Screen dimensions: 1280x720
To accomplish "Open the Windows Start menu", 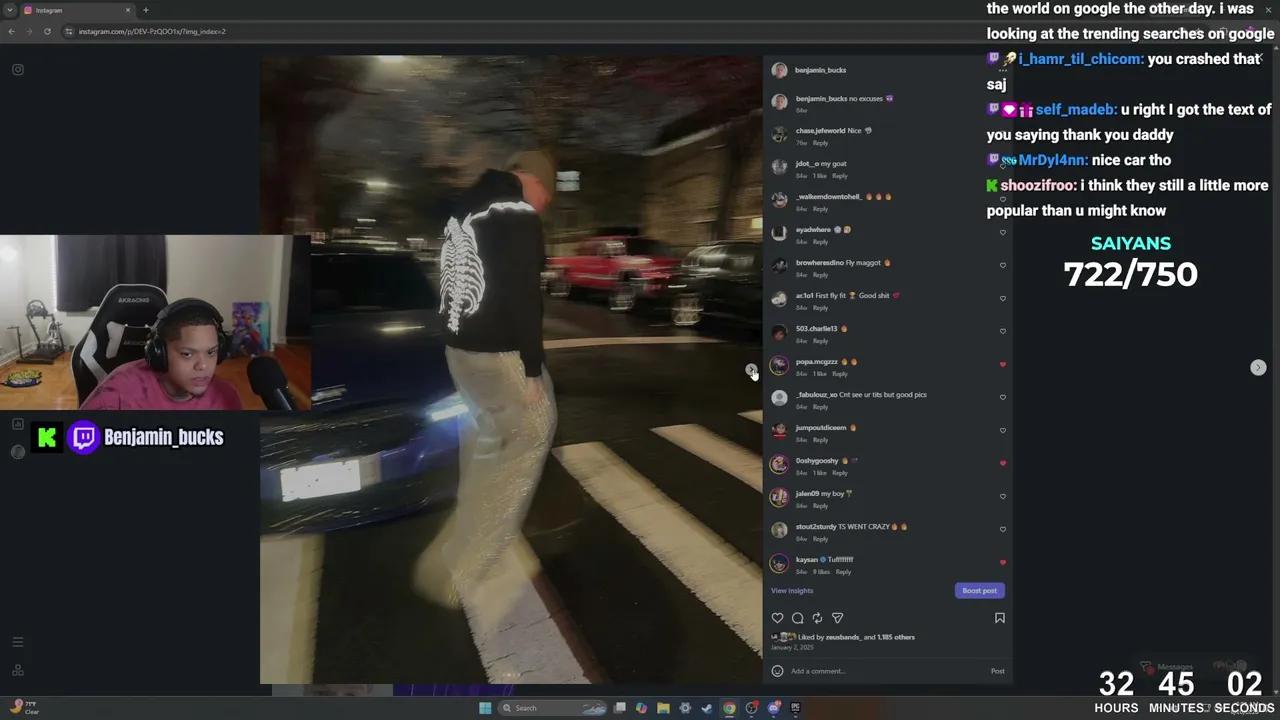I will tap(485, 708).
